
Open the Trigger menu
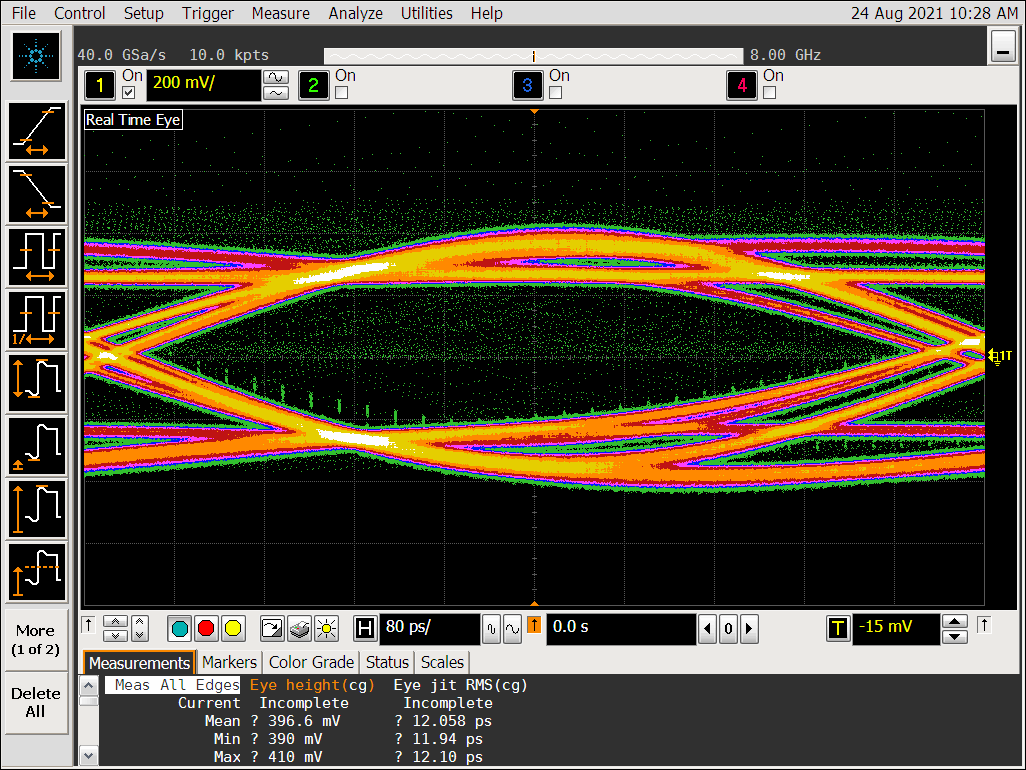tap(207, 13)
